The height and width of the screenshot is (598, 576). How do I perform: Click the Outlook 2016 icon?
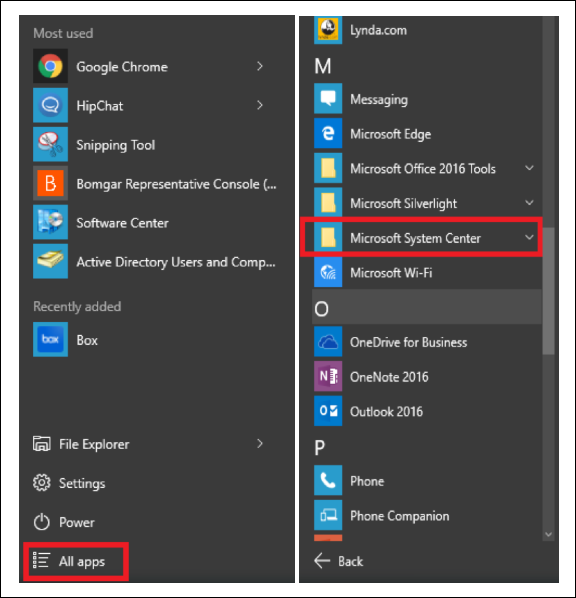coord(328,411)
